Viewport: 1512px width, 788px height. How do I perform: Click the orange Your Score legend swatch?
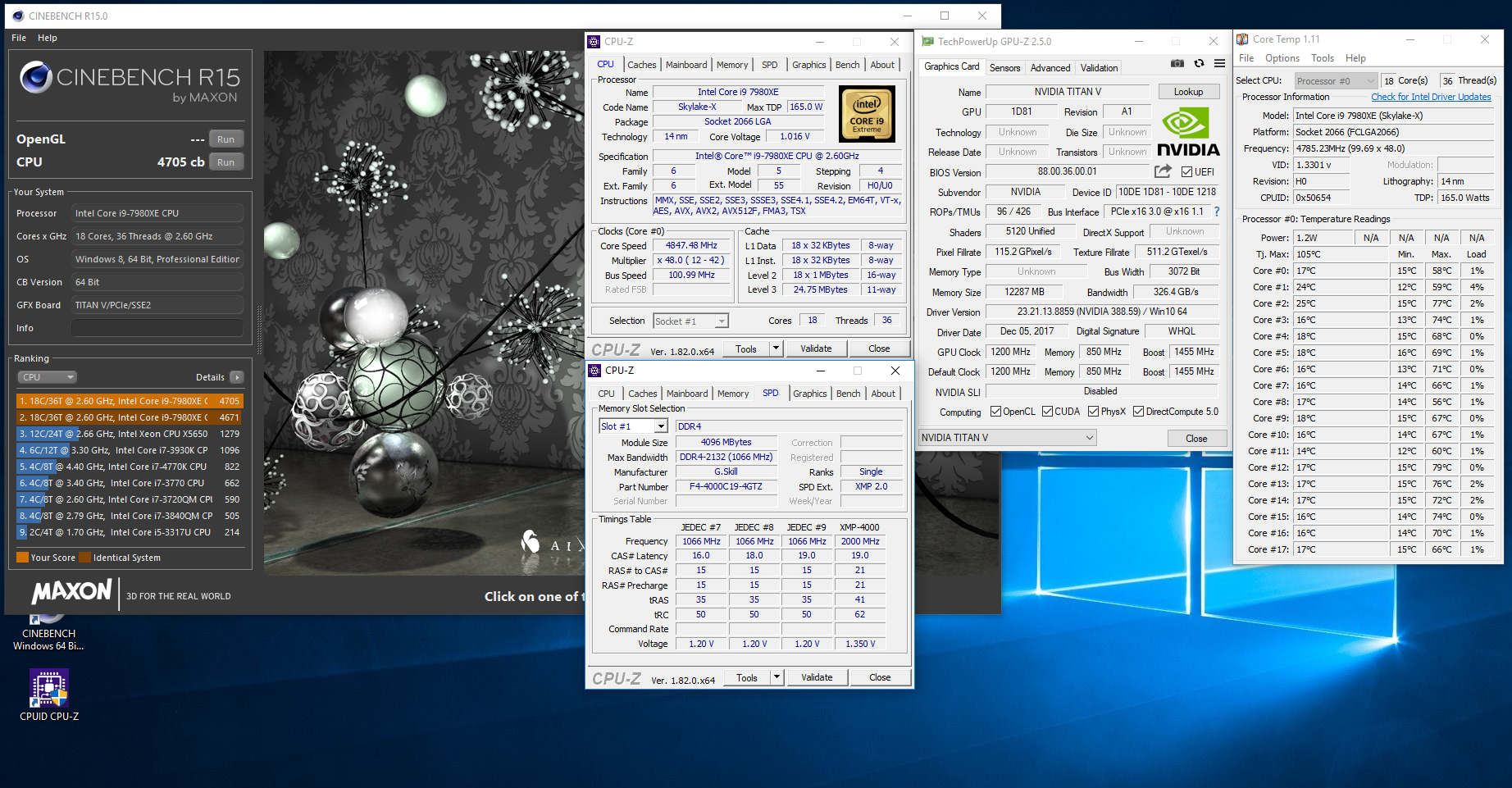pyautogui.click(x=23, y=558)
